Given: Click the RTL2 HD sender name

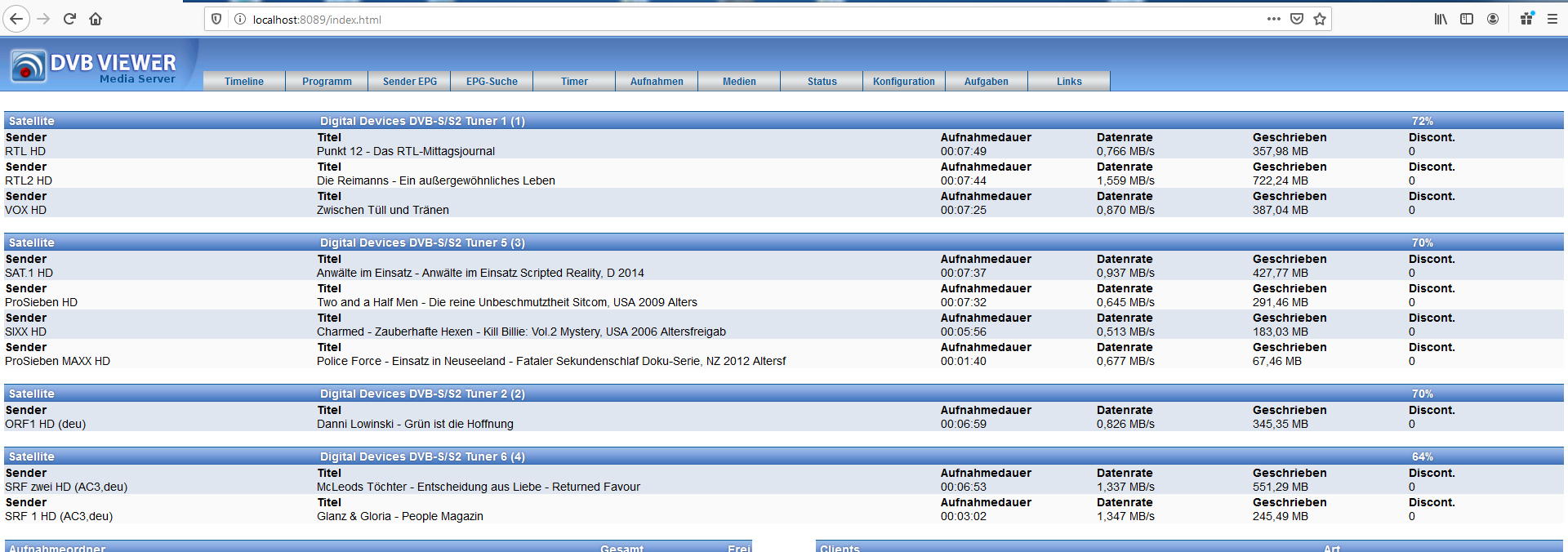Looking at the screenshot, I should click(29, 180).
